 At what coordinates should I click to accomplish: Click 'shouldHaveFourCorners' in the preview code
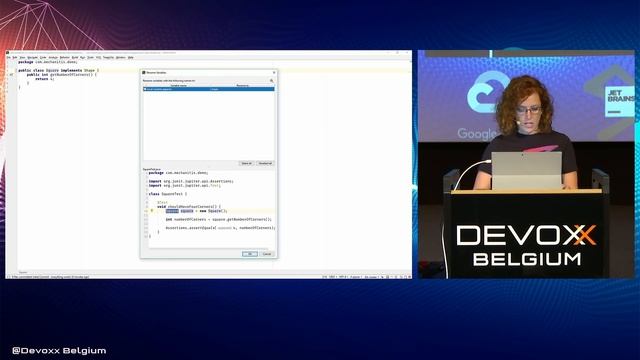tap(192, 207)
